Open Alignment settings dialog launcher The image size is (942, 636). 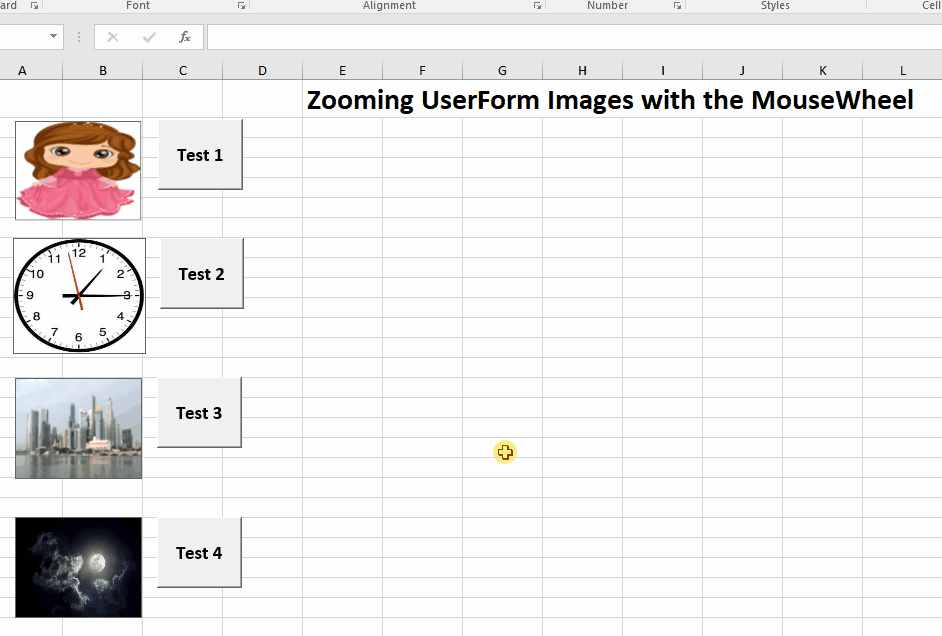coord(538,6)
